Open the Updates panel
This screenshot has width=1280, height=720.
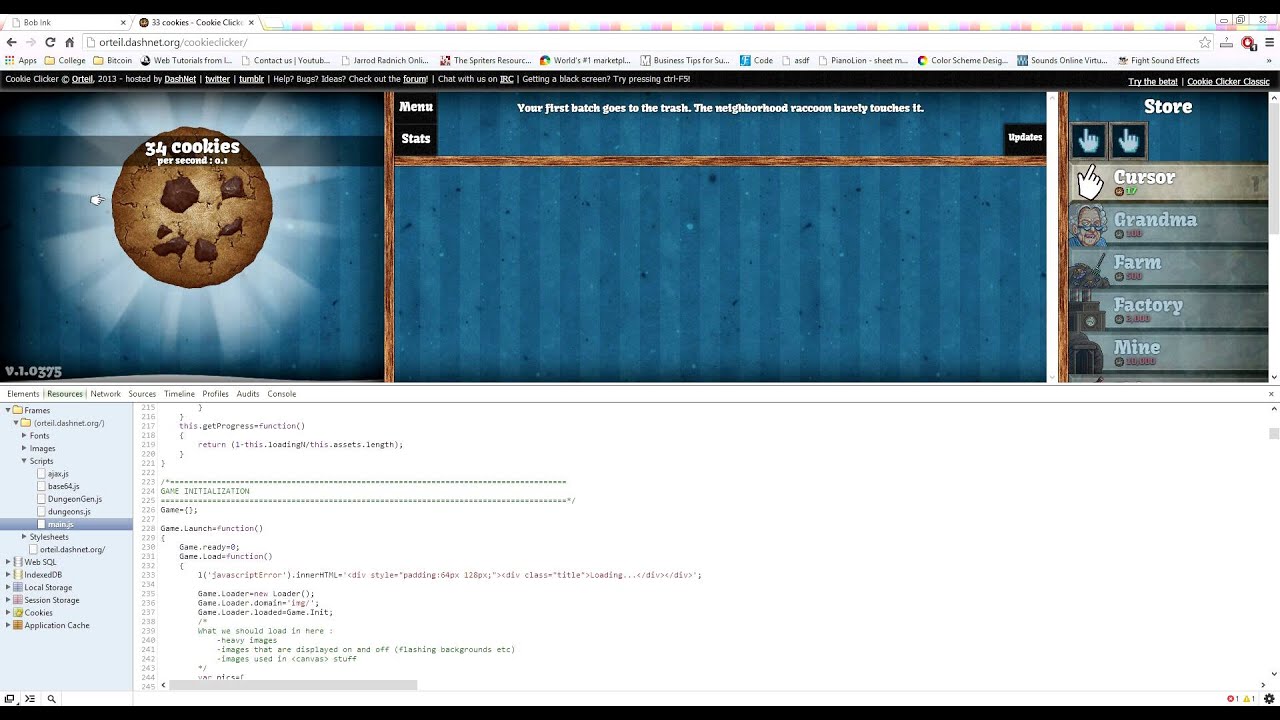[1025, 138]
